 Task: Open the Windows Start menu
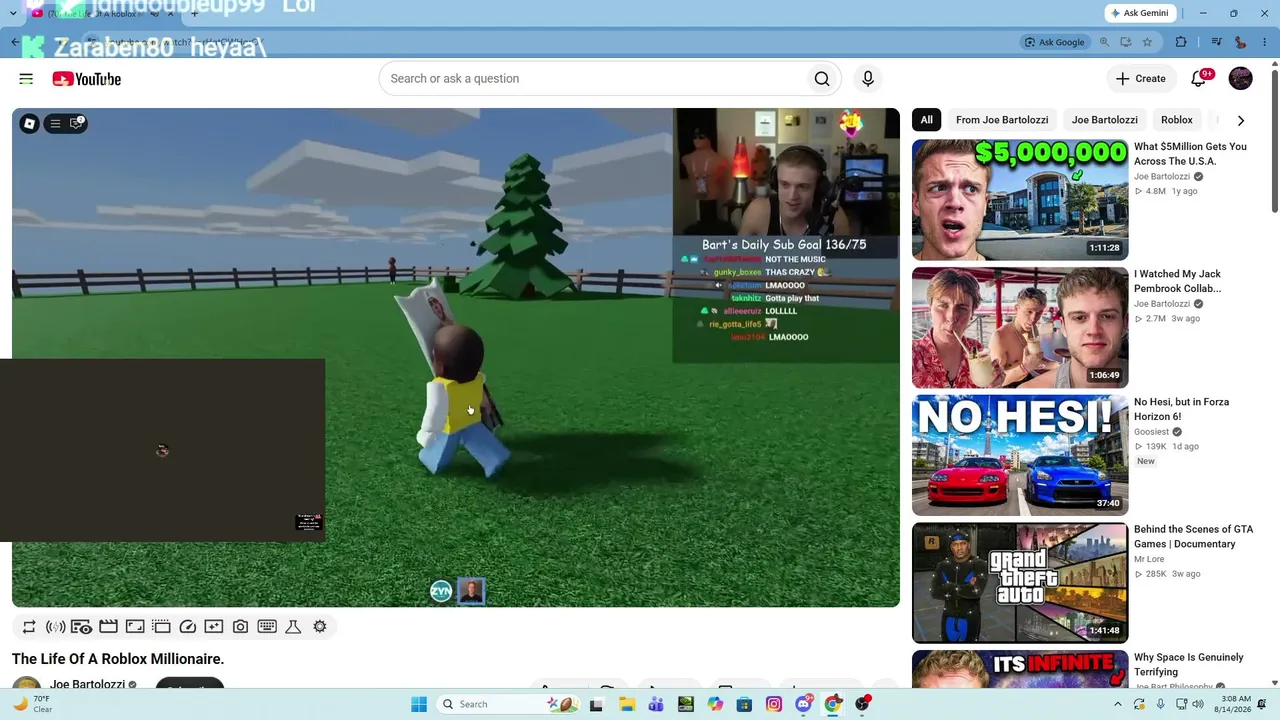coord(419,704)
